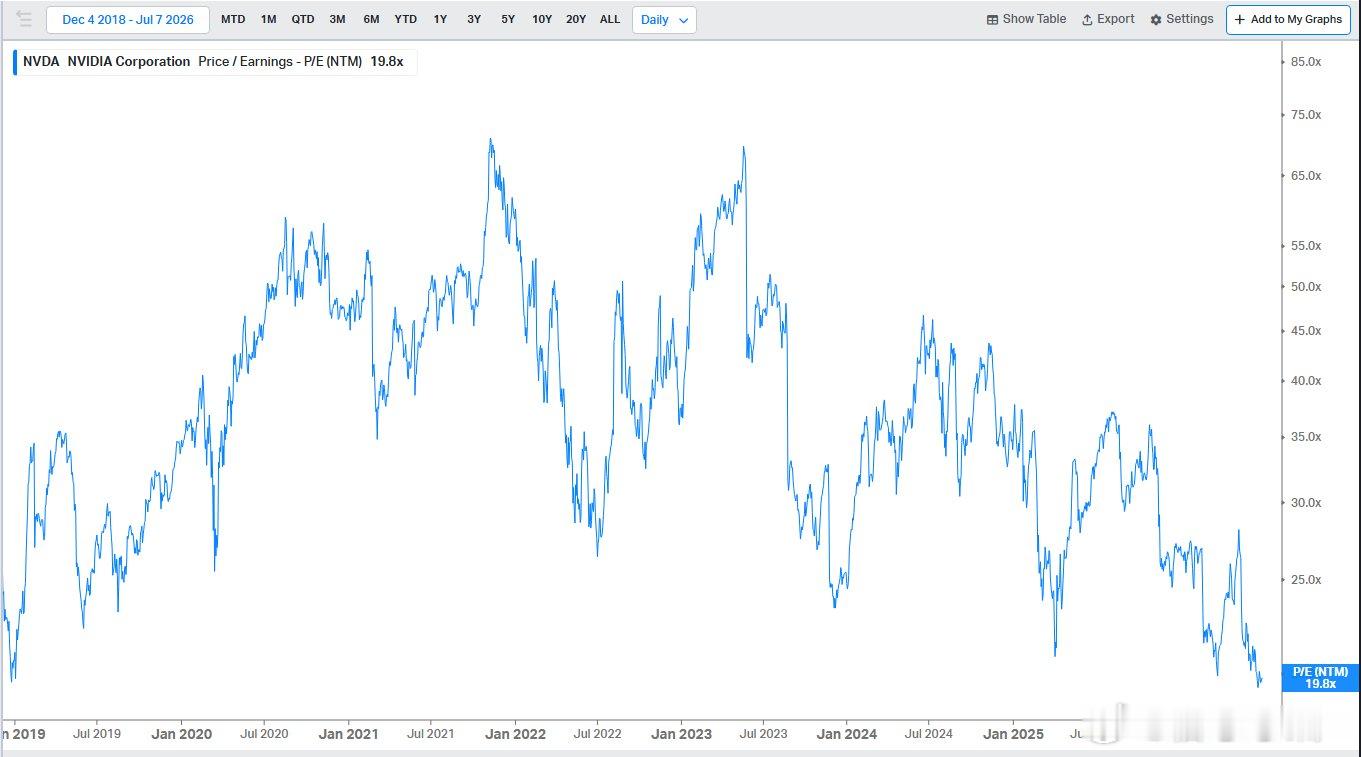Click the Jan 2022 x-axis label

515,734
